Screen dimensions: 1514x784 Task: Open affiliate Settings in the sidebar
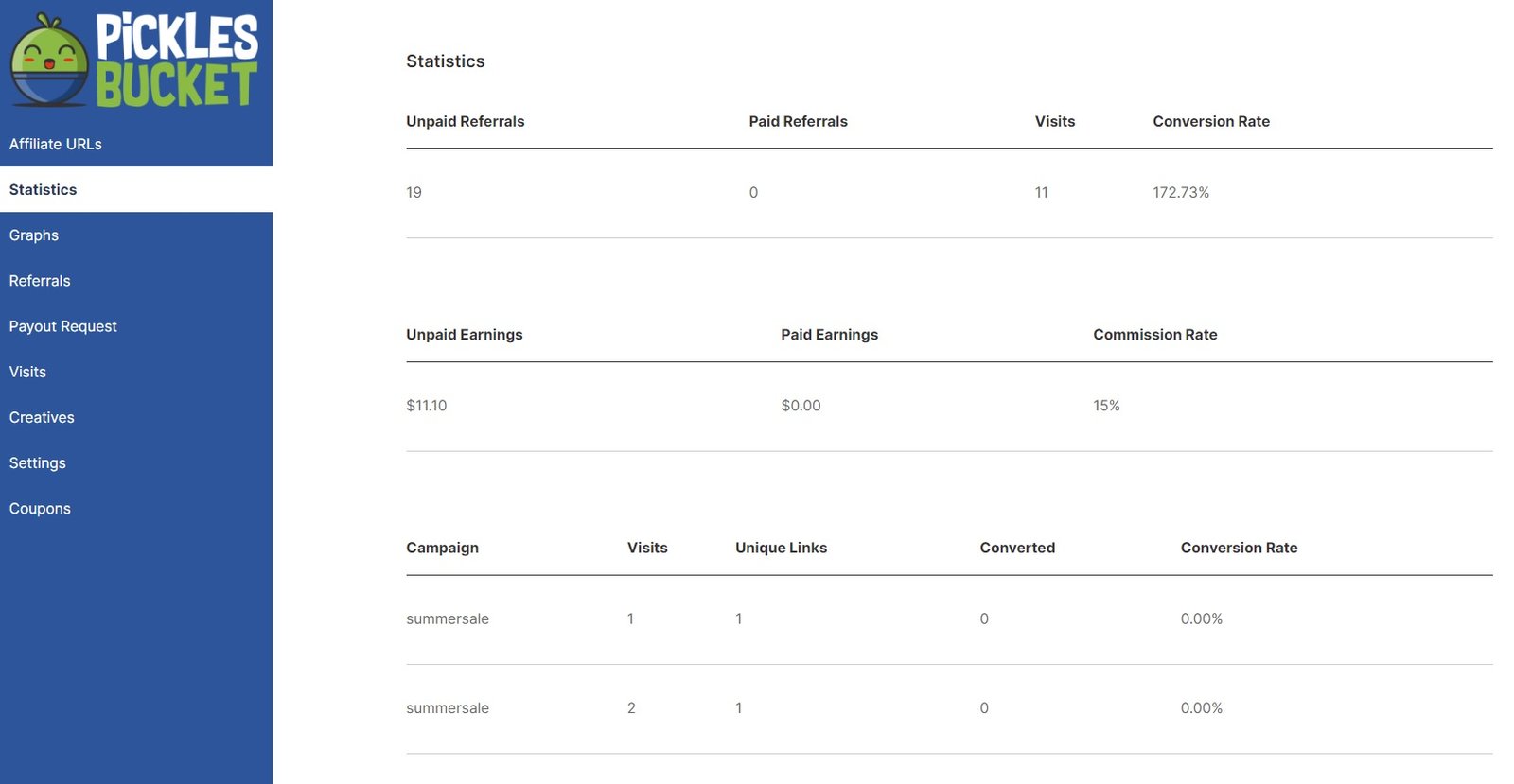click(38, 462)
